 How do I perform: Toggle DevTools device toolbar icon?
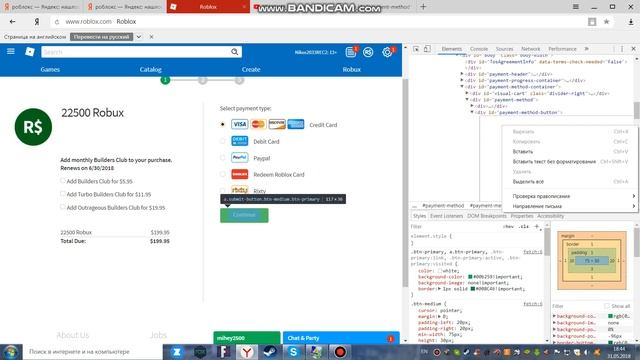(x=427, y=49)
